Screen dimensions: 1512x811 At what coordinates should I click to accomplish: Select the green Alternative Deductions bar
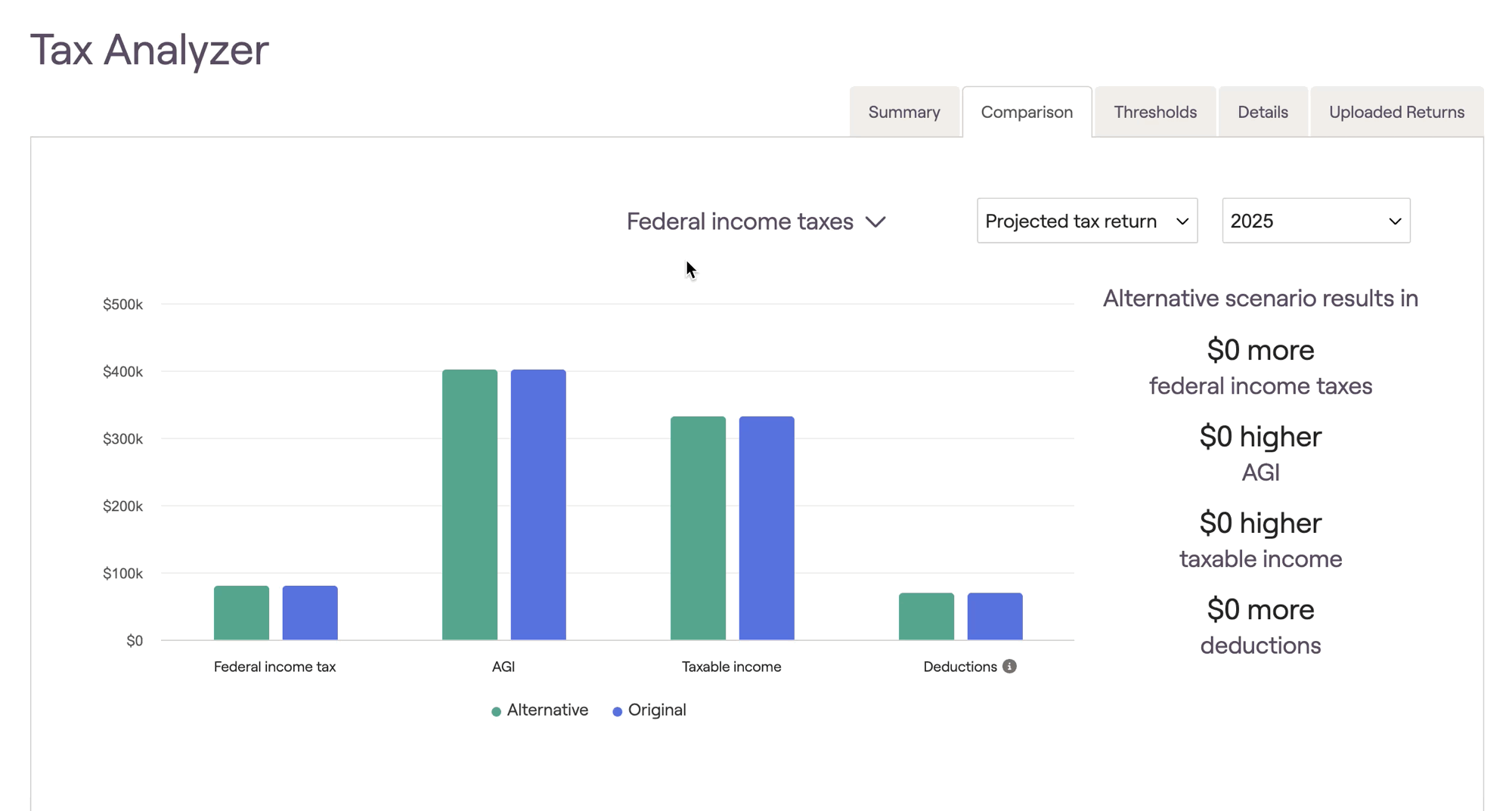[926, 617]
